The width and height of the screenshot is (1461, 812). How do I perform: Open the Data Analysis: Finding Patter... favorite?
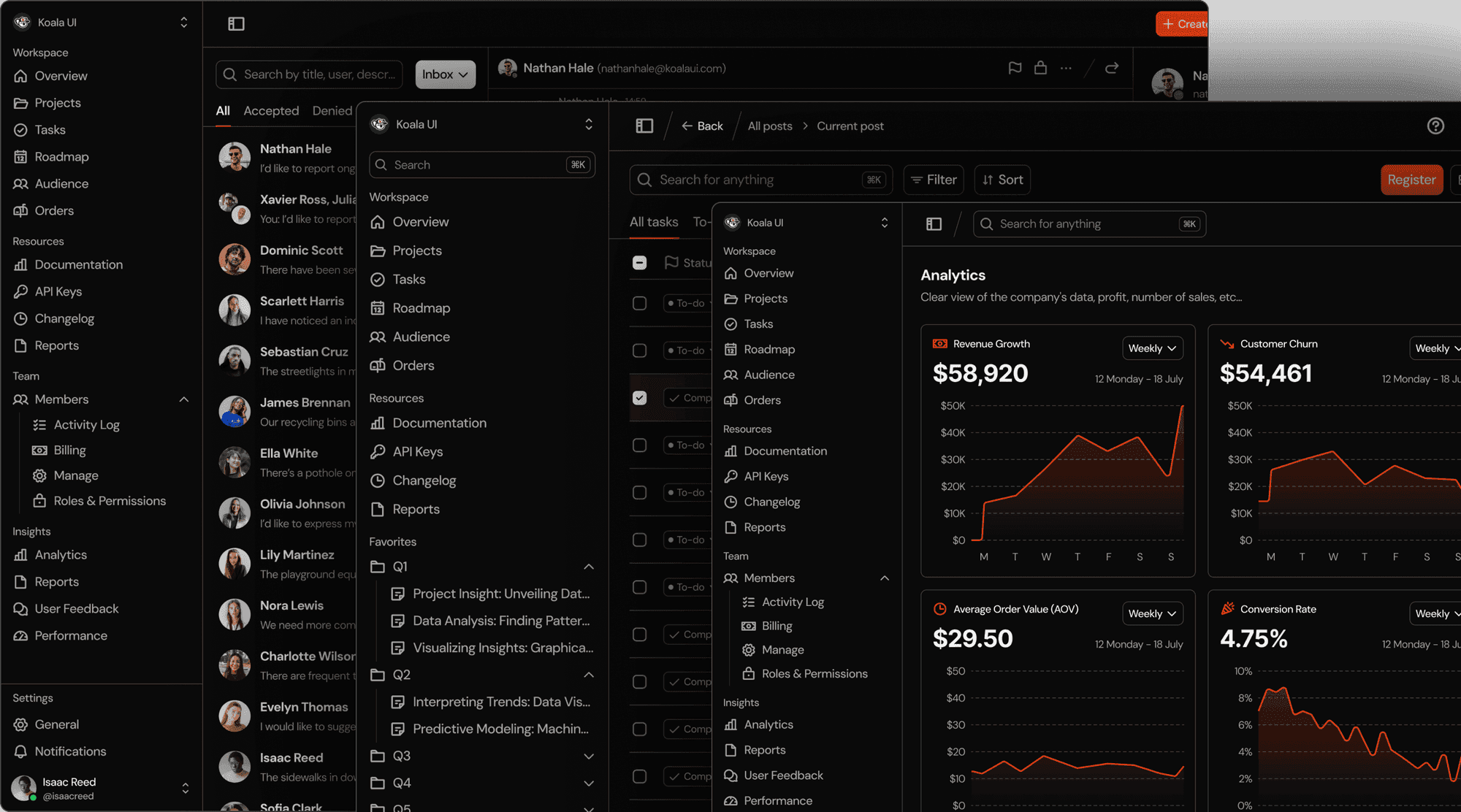pyautogui.click(x=490, y=621)
